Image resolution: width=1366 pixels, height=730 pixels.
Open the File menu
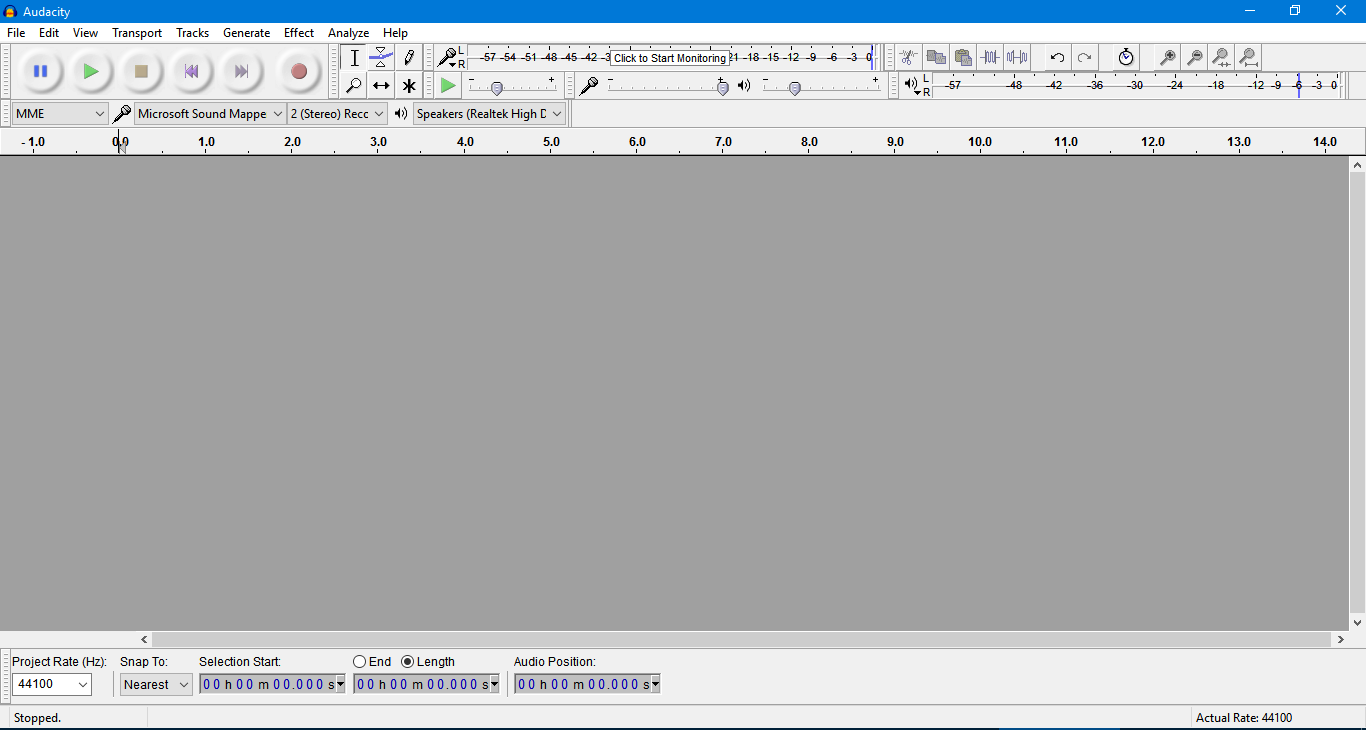pyautogui.click(x=16, y=33)
